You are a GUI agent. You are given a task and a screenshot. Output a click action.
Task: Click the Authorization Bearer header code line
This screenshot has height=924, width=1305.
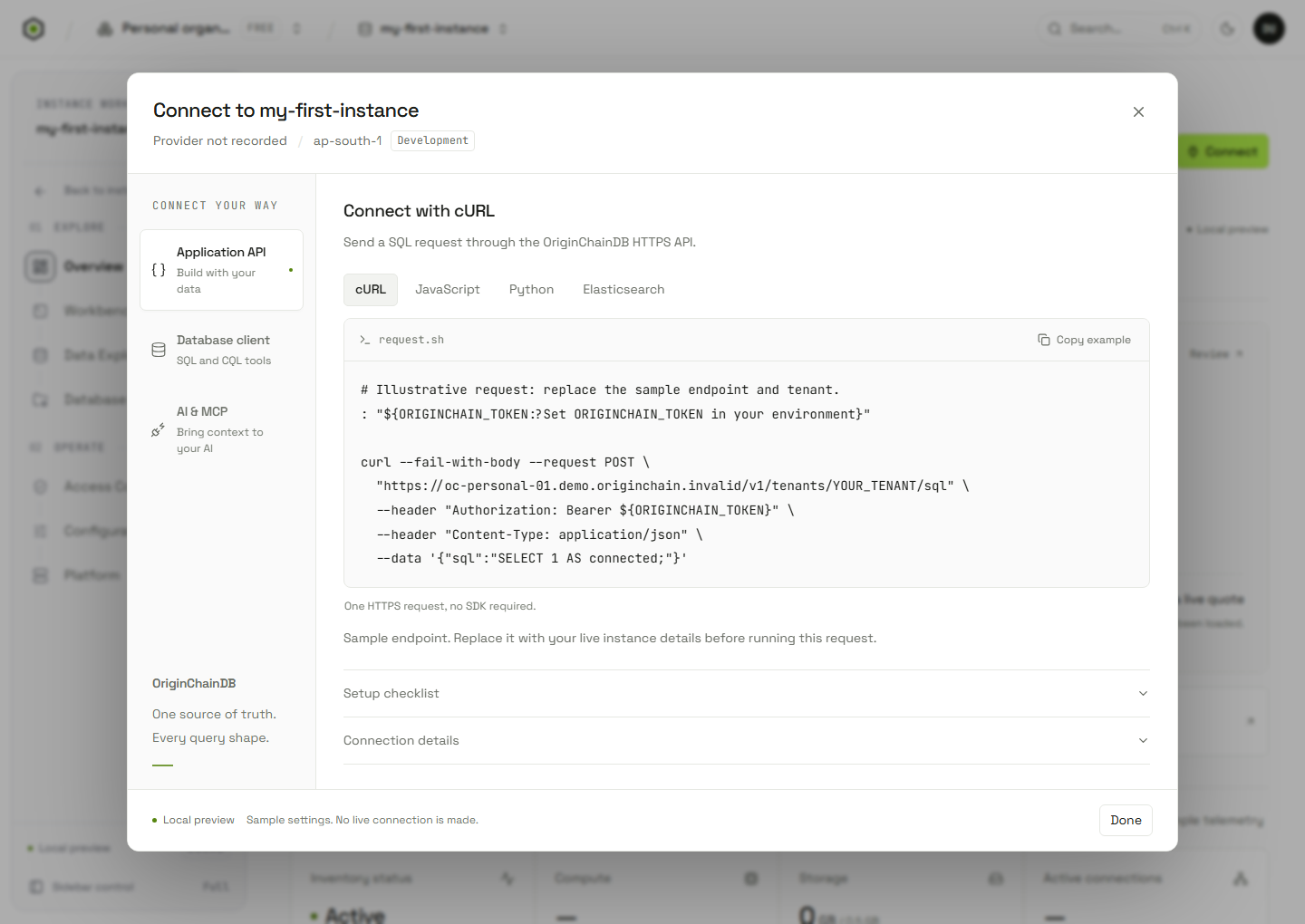(585, 510)
